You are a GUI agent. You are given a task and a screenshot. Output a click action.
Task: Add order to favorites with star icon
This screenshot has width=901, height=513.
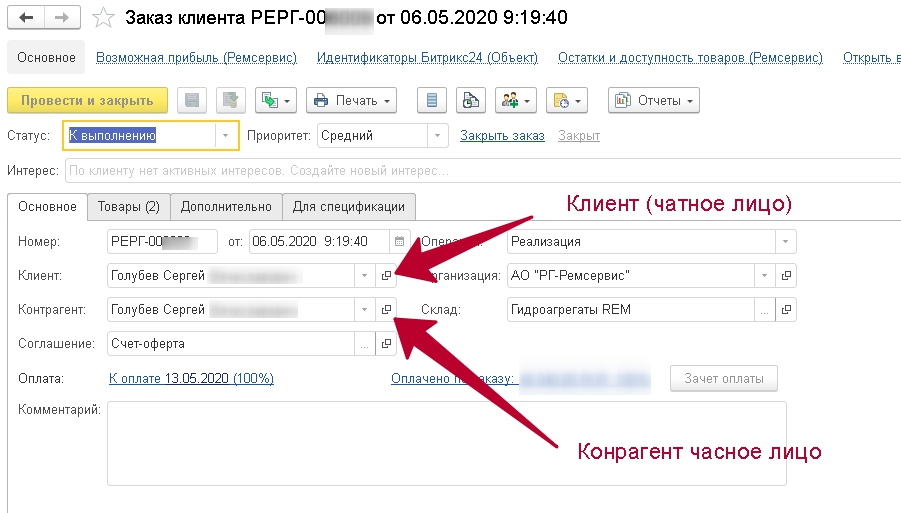pyautogui.click(x=102, y=18)
